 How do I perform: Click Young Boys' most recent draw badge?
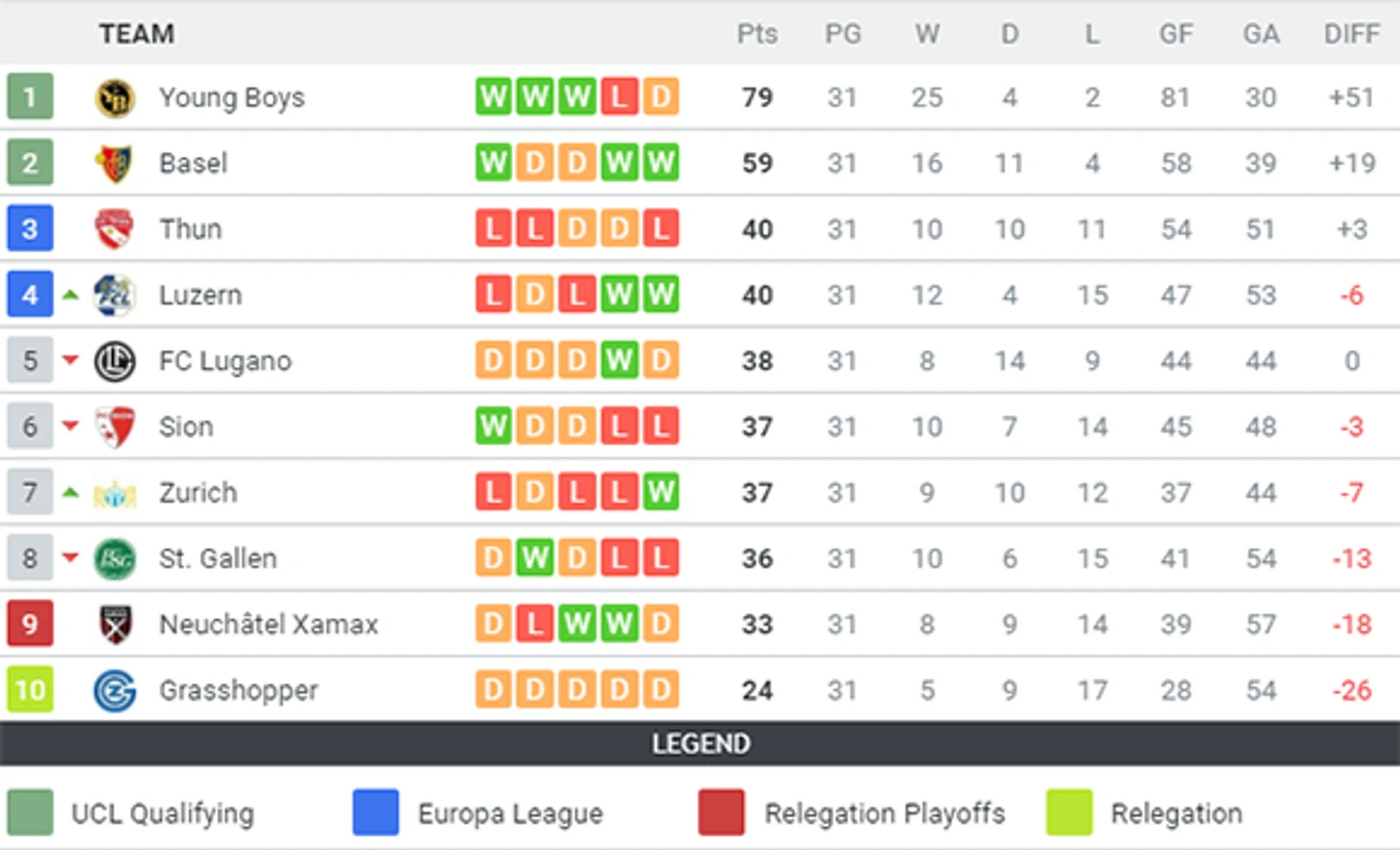click(661, 97)
